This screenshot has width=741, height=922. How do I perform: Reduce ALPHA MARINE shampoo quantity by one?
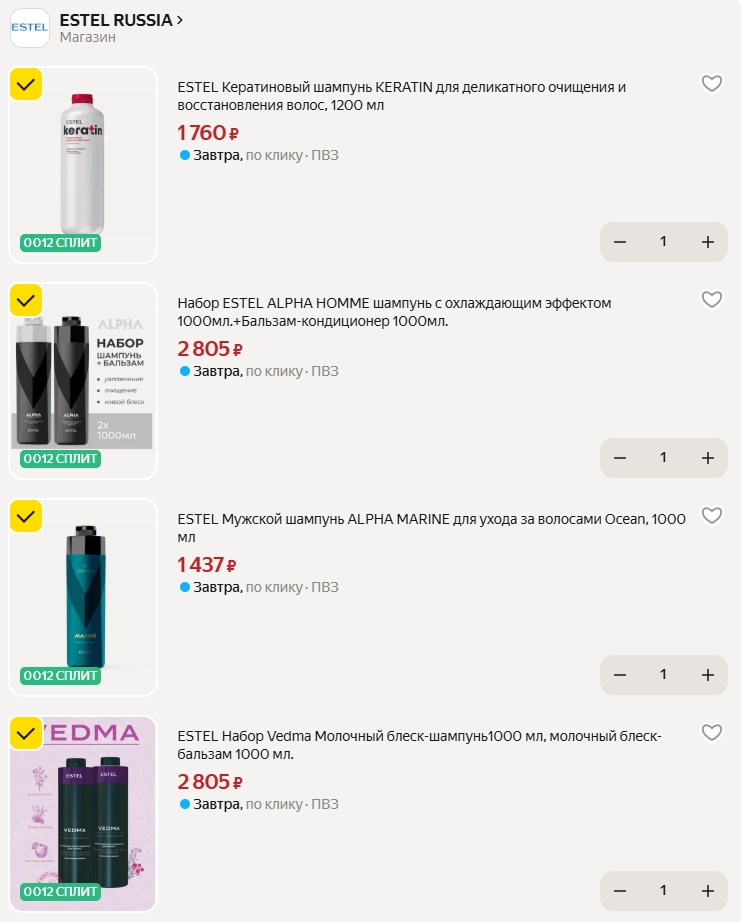(620, 675)
